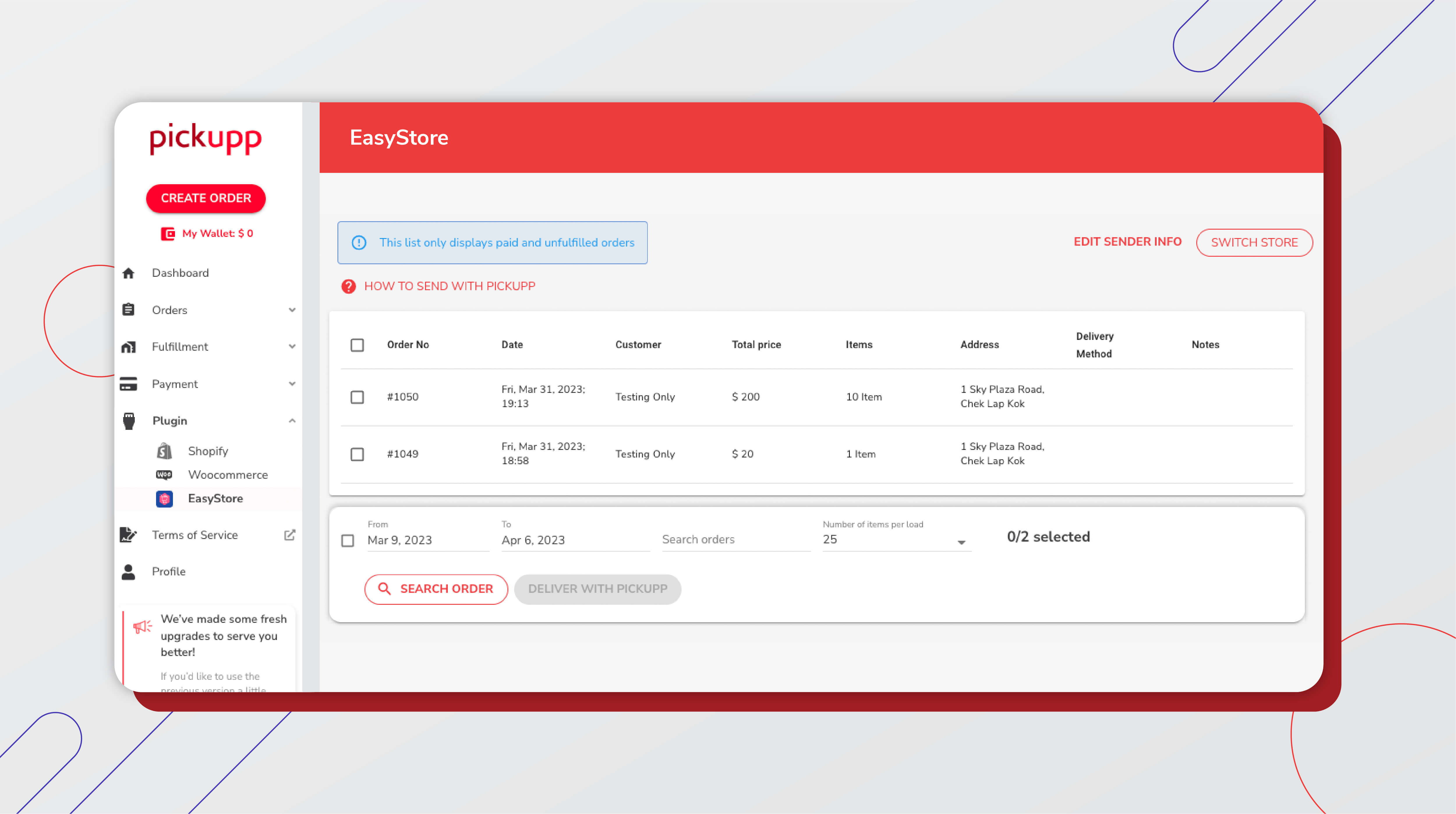
Task: Click the info icon in the blue notice
Action: [x=359, y=242]
